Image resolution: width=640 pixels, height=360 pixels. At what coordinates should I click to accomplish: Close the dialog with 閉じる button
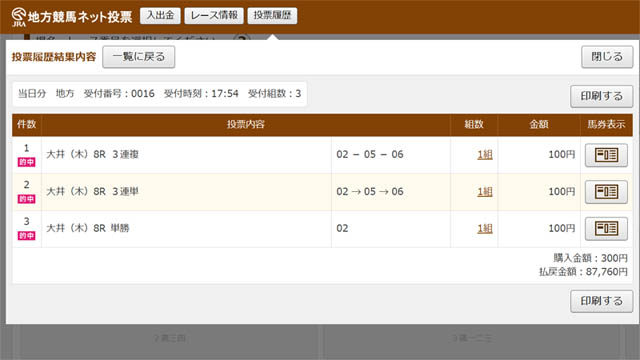(607, 57)
